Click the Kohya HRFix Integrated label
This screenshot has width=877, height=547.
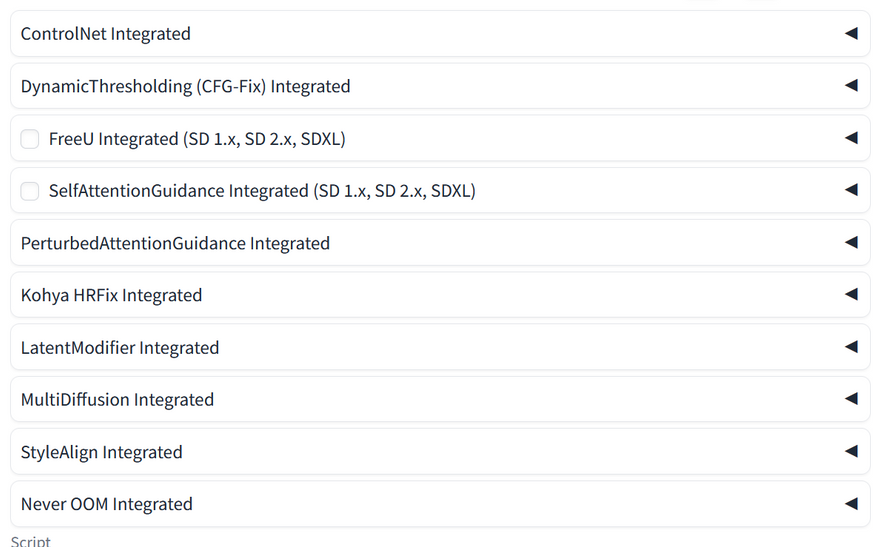(x=111, y=295)
